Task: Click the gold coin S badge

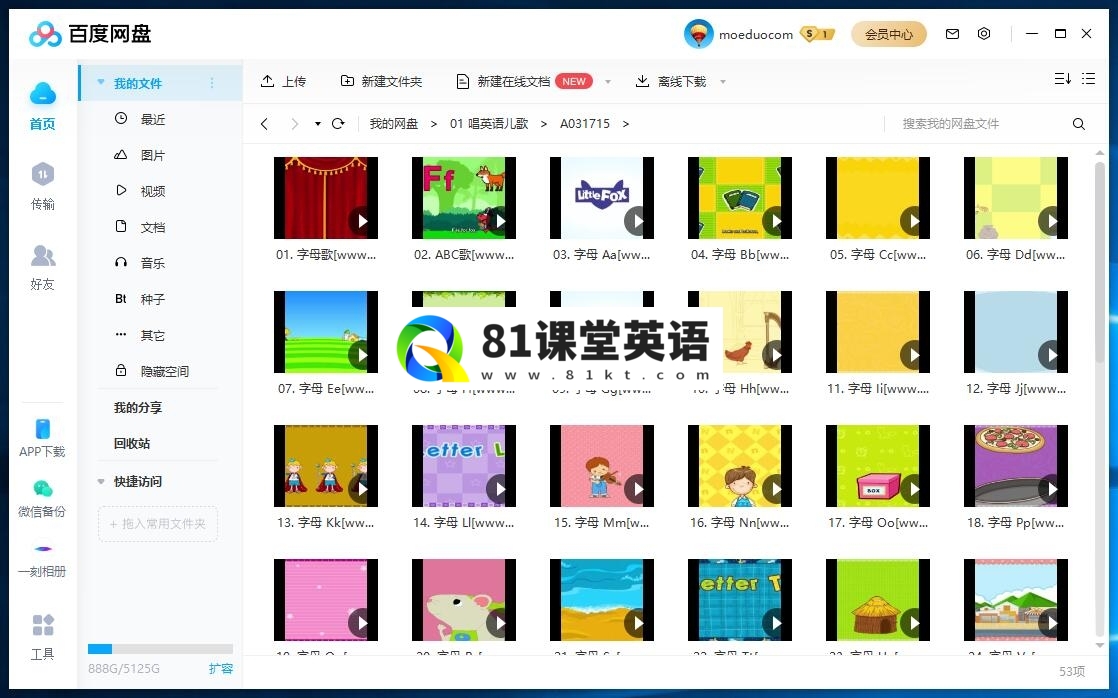Action: (x=816, y=34)
